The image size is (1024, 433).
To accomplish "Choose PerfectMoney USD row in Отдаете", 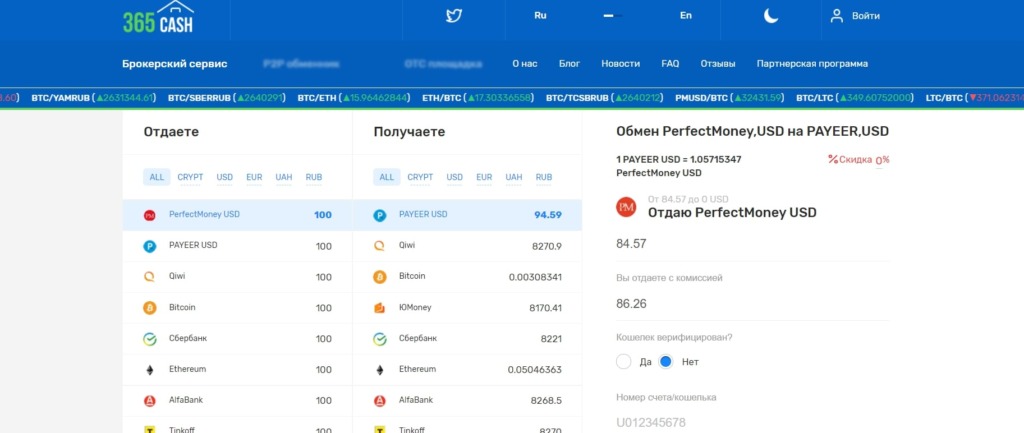I will point(238,215).
